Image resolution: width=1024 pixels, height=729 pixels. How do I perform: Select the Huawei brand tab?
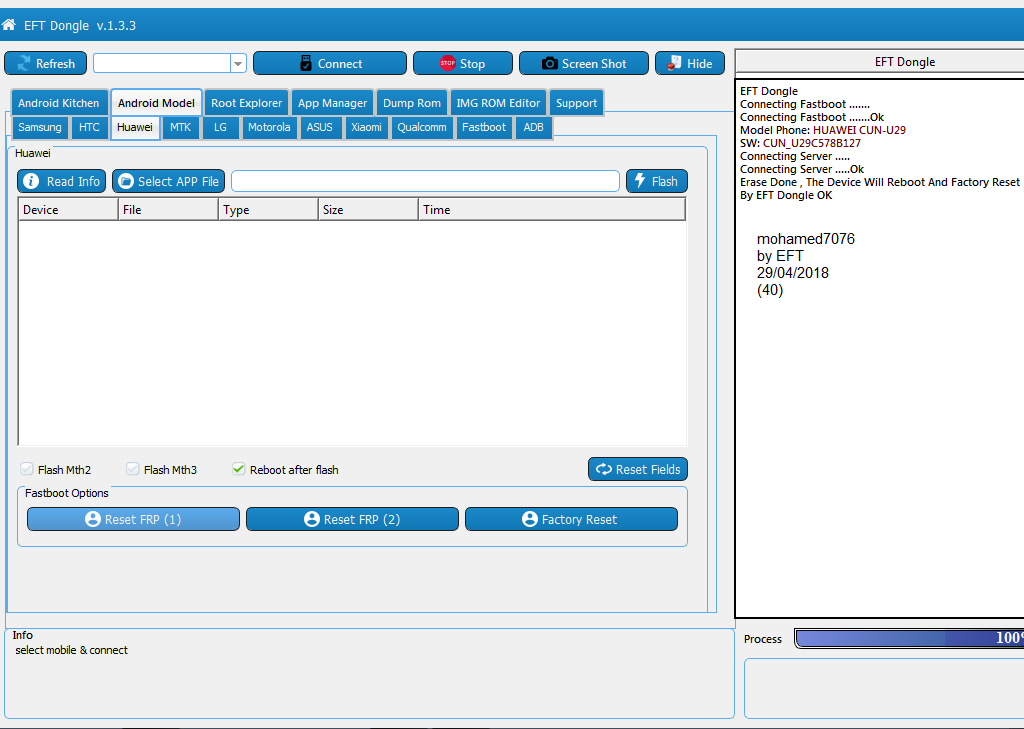(135, 127)
